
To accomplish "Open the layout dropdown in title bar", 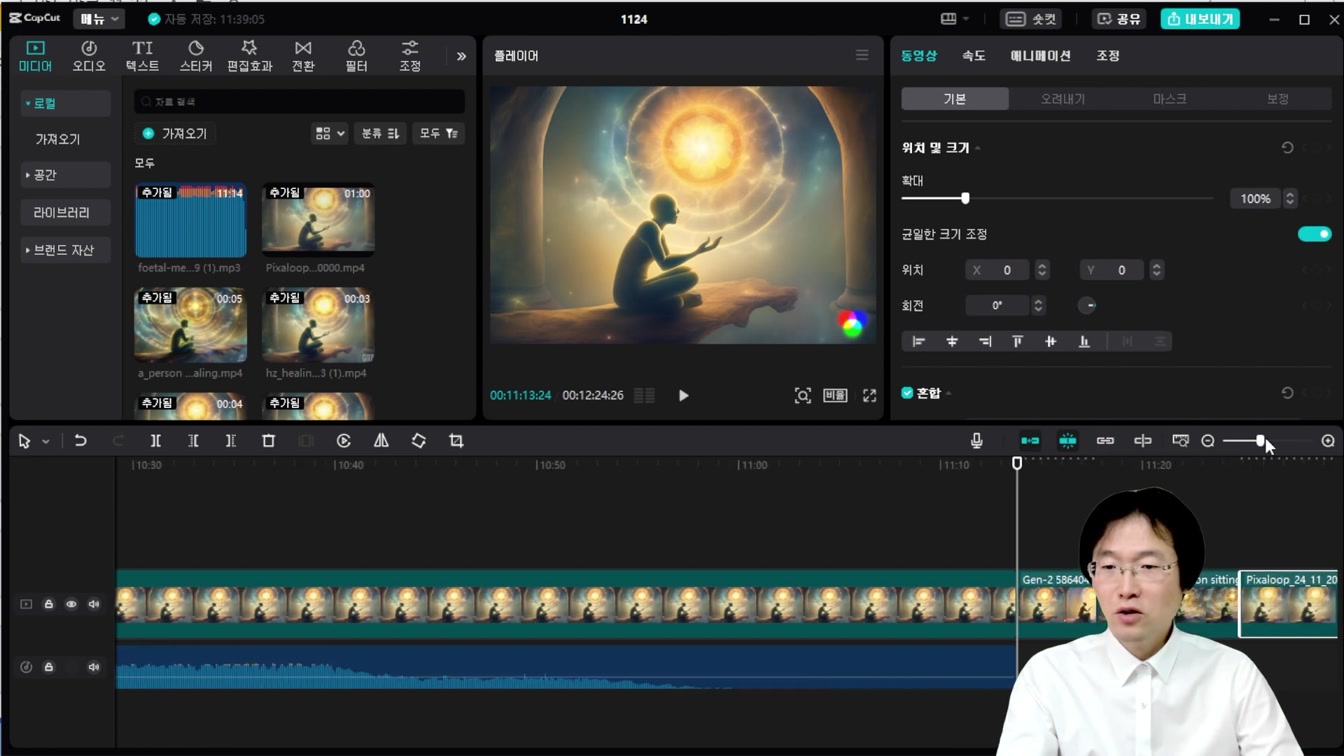I will 955,19.
